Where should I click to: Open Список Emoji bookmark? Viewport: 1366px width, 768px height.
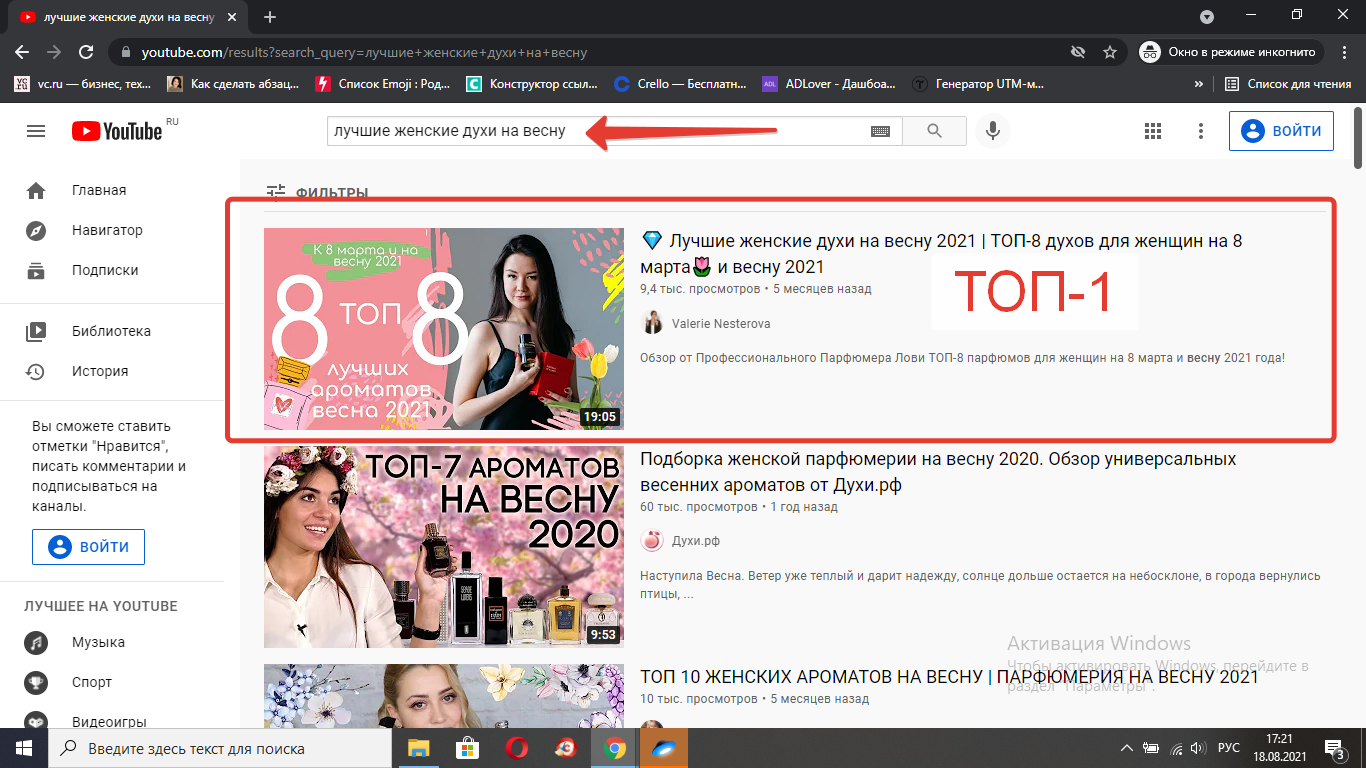tap(382, 84)
